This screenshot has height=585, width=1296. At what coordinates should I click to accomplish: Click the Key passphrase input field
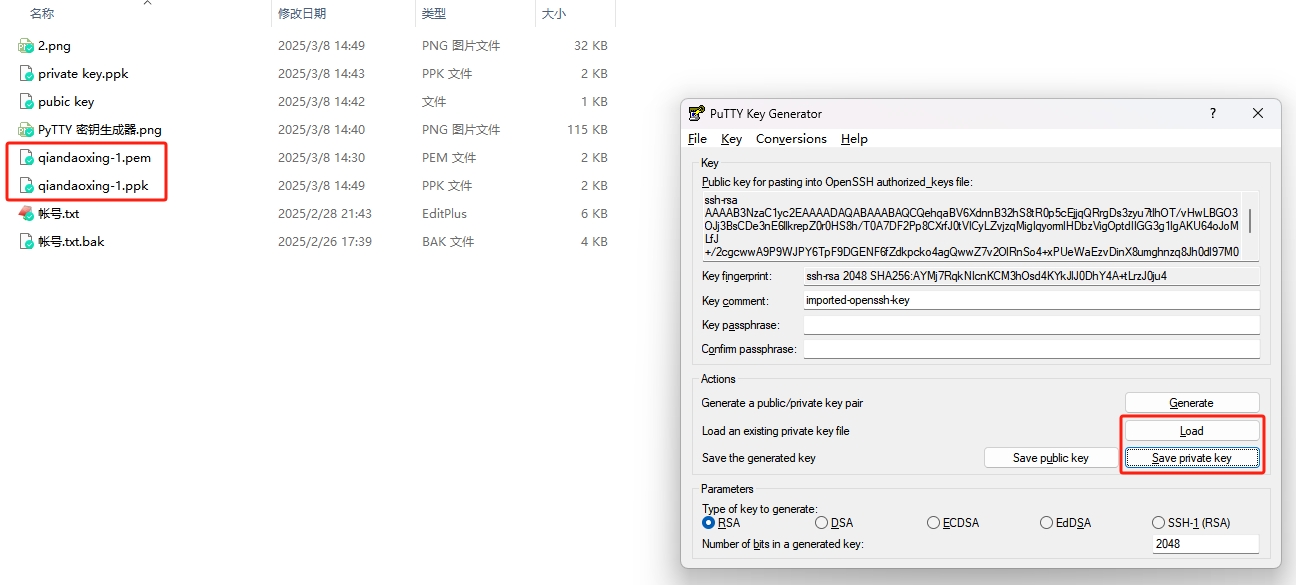click(1032, 325)
